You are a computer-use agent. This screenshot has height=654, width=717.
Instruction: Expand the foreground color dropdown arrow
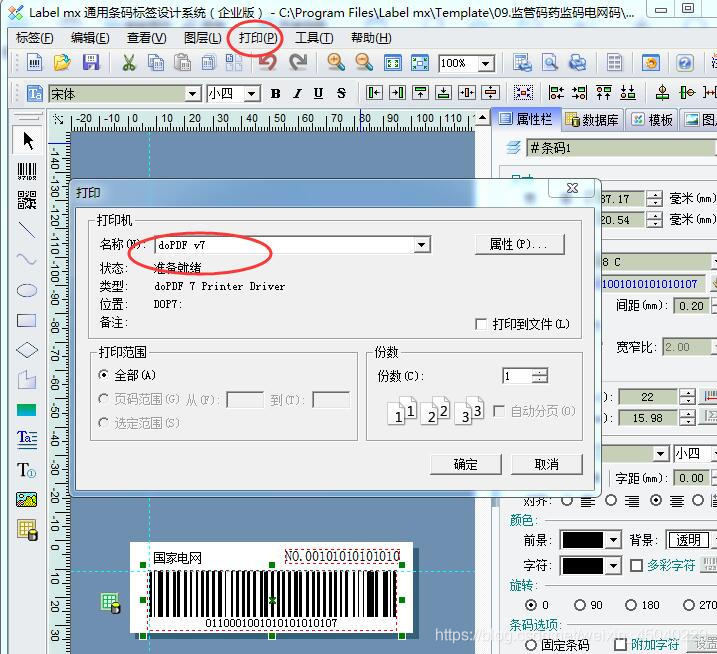[613, 540]
